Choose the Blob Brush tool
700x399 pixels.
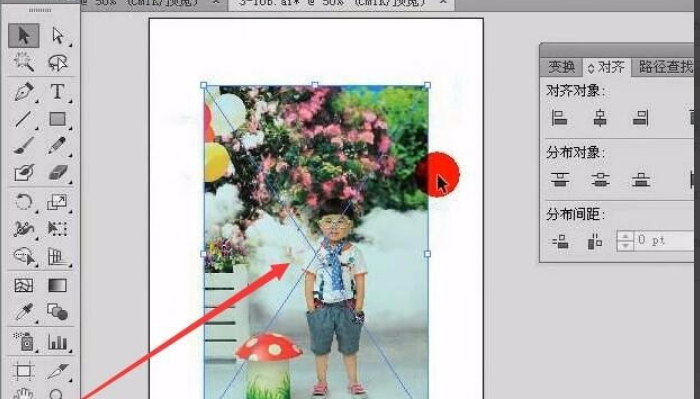click(24, 173)
